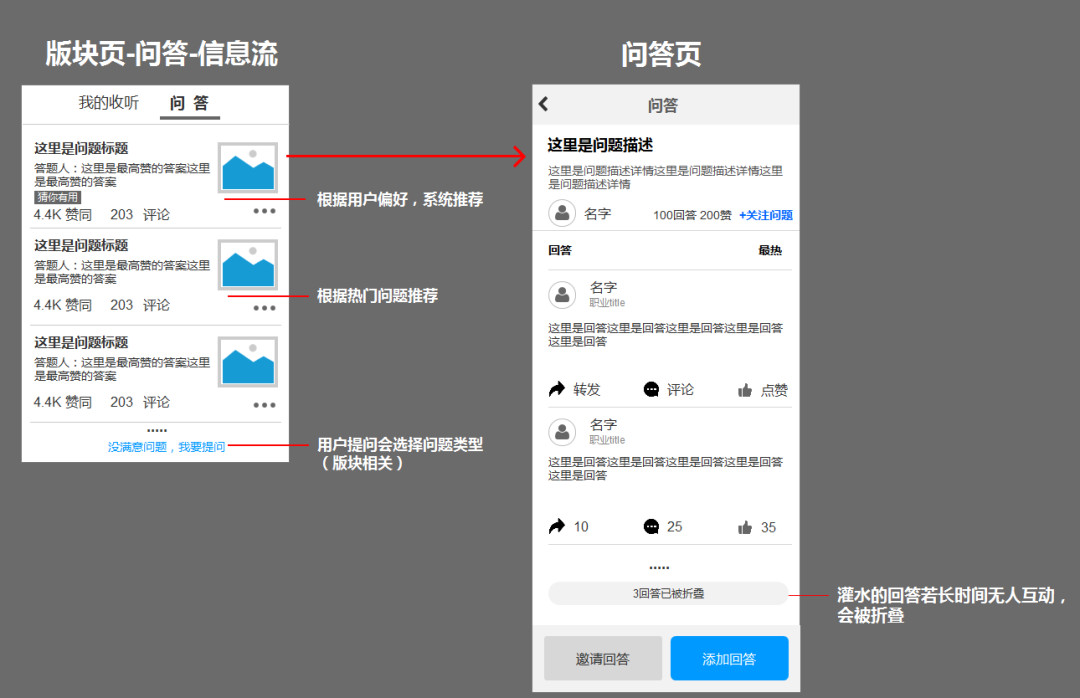The height and width of the screenshot is (698, 1080).
Task: Select the 问答 tab
Action: tap(189, 103)
